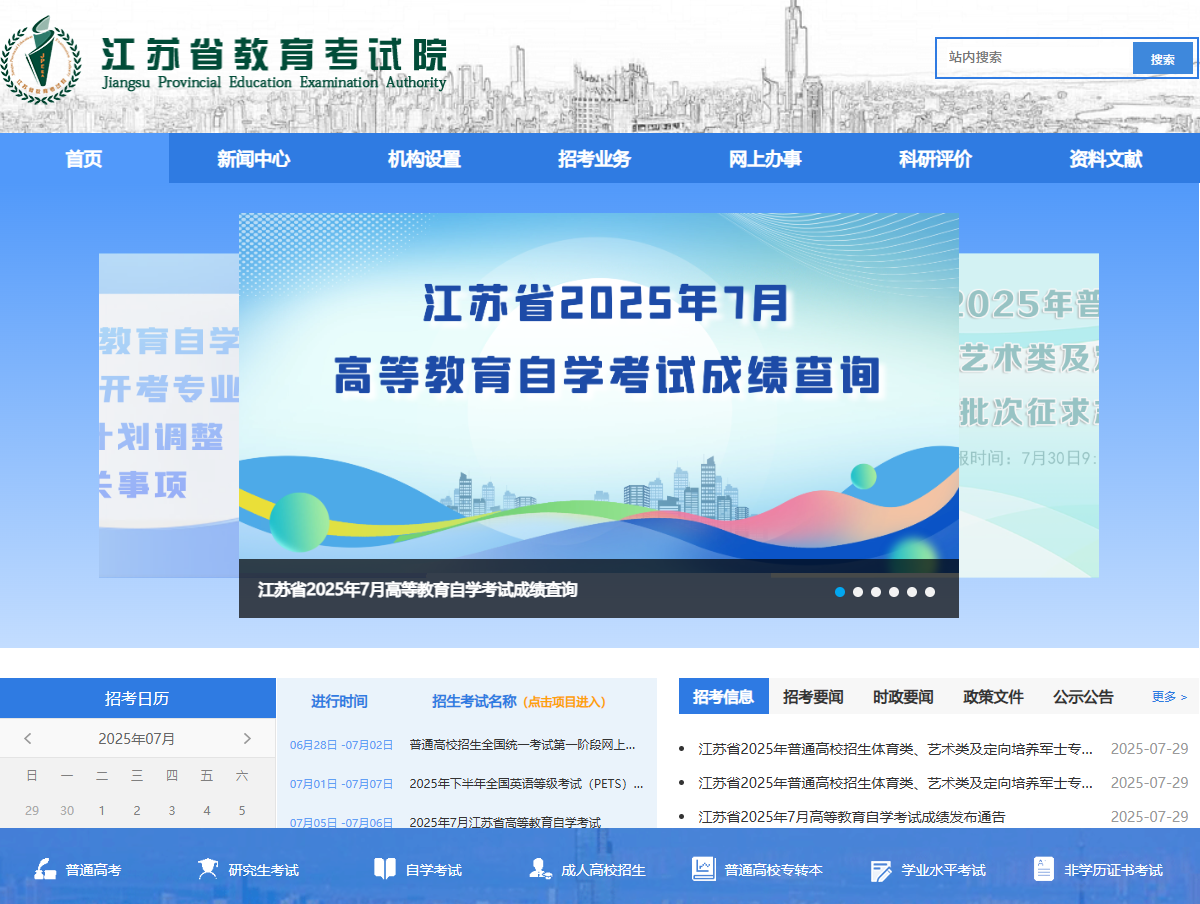Advance calendar to next month
1200x904 pixels.
coord(247,739)
